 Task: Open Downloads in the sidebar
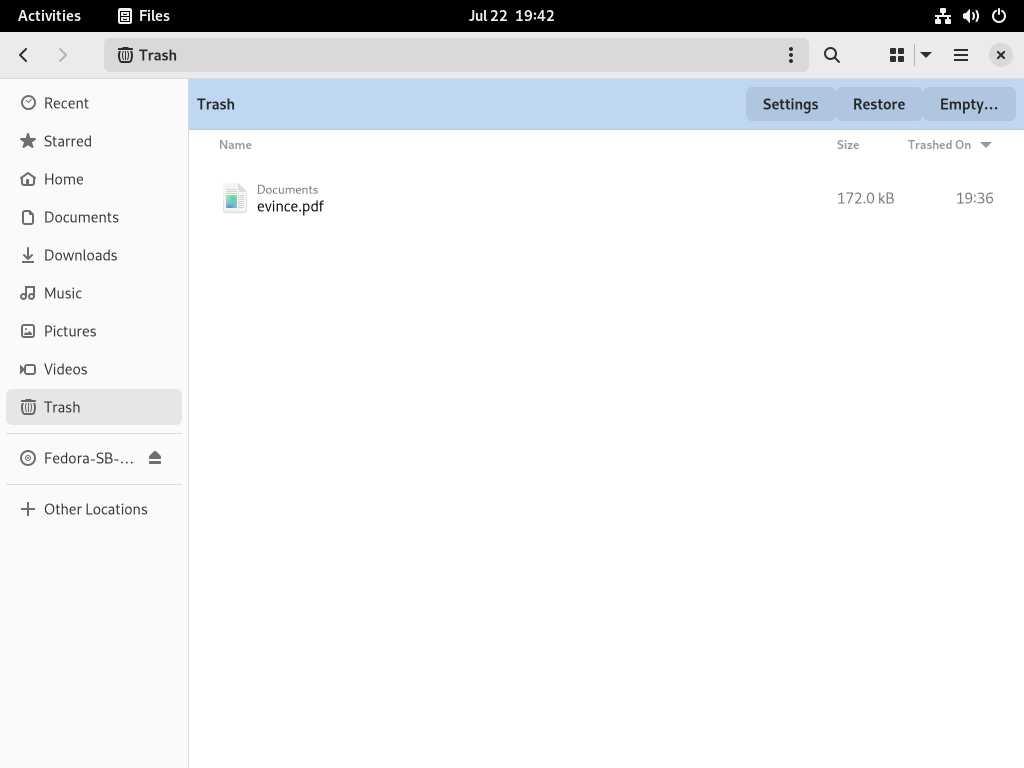94,255
